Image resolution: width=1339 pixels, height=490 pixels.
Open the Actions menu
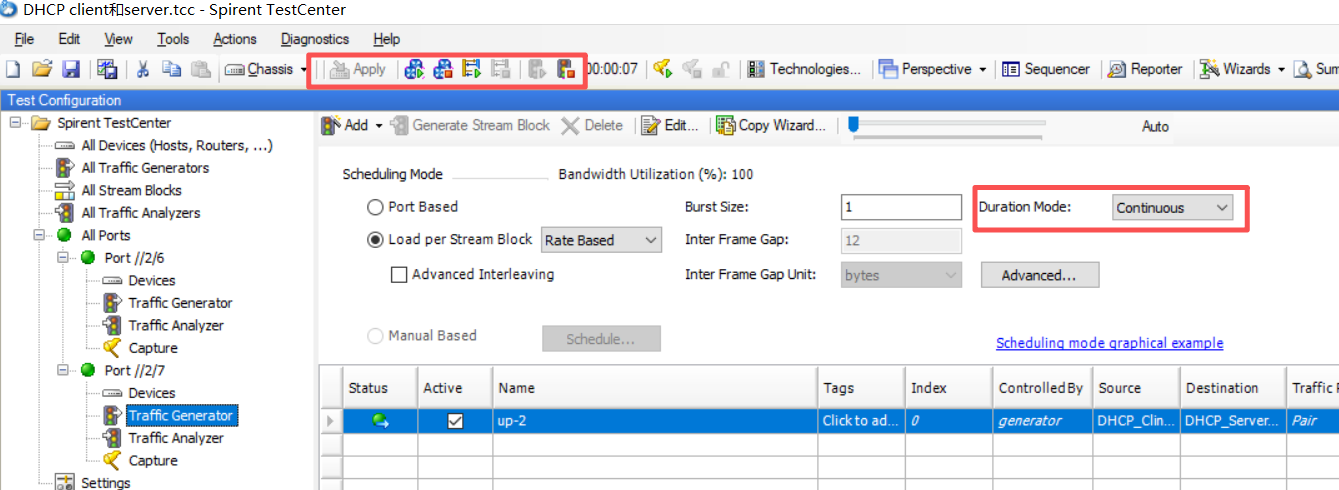coord(235,39)
